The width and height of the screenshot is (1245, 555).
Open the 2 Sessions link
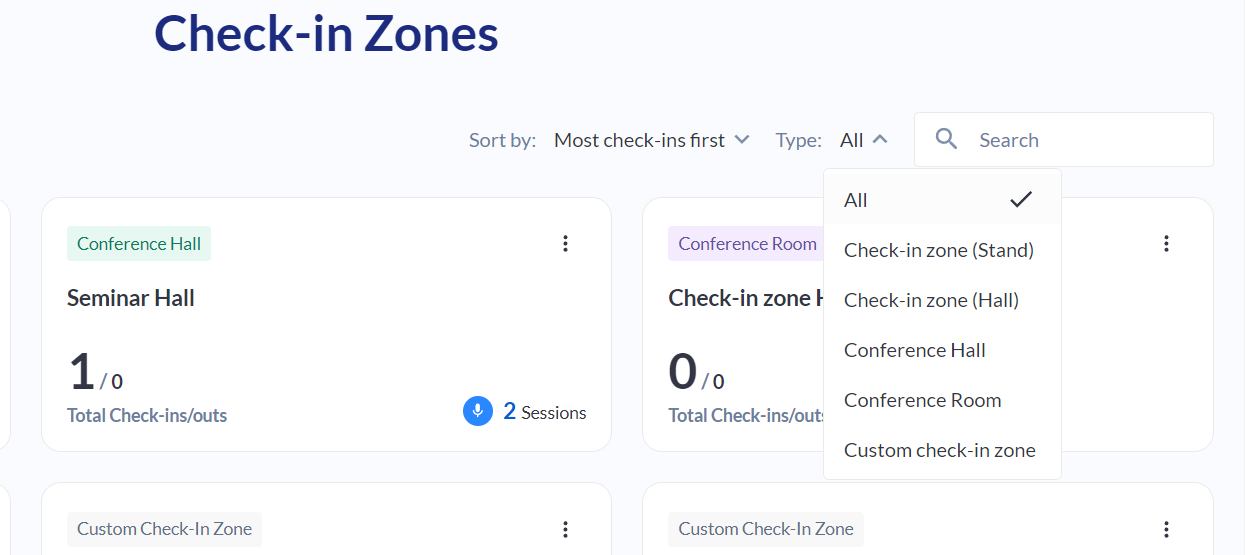544,412
